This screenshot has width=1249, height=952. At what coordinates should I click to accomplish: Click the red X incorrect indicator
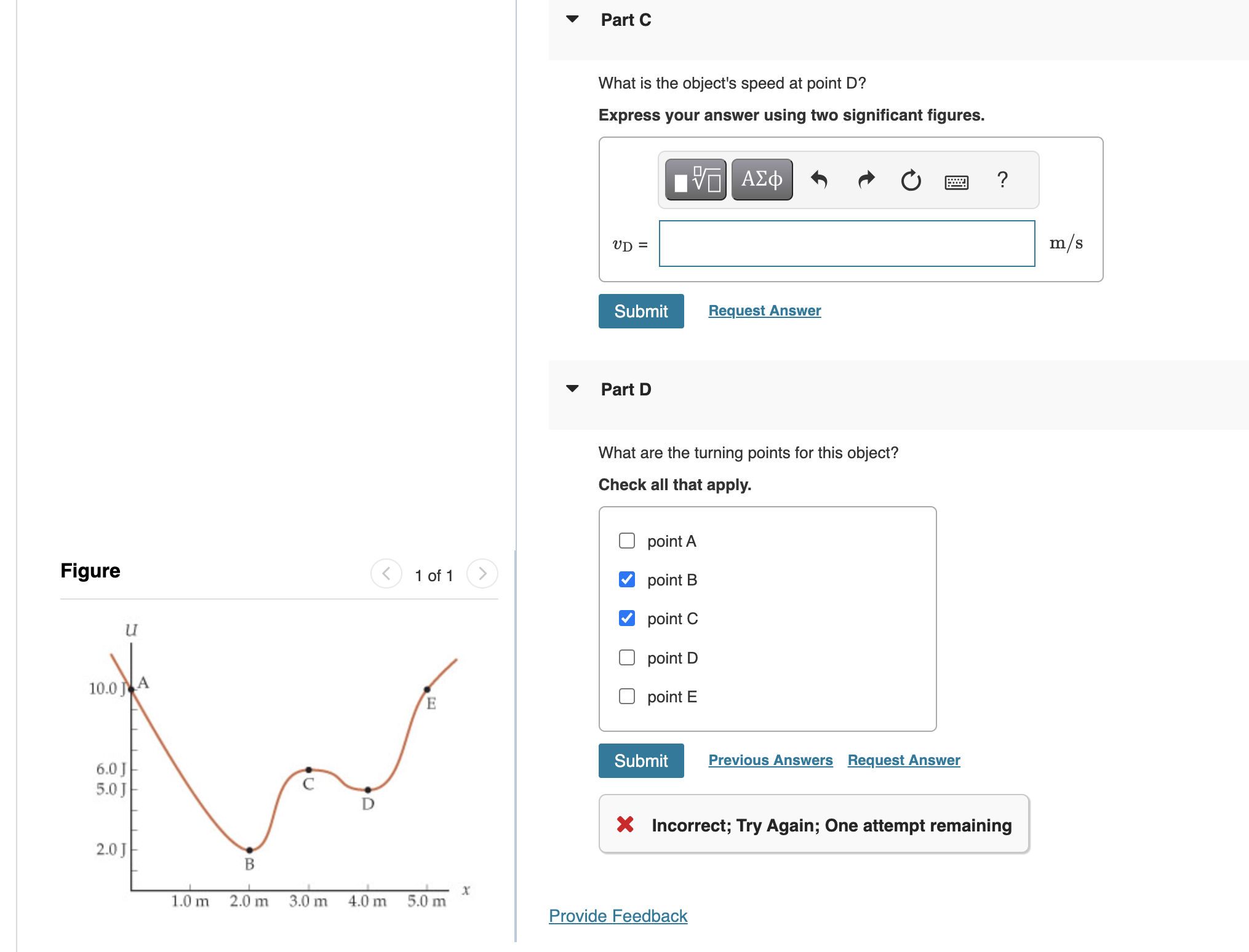point(625,824)
